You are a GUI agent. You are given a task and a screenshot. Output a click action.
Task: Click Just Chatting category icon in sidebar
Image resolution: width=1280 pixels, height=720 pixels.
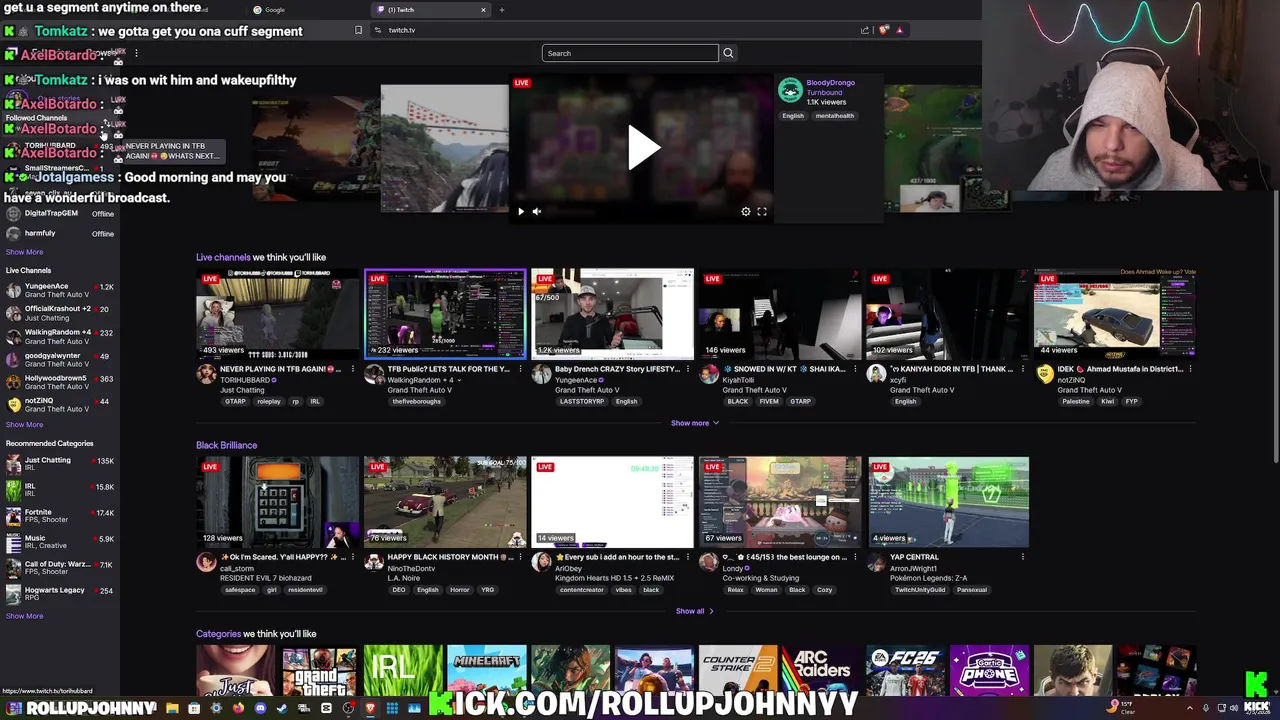(13, 464)
